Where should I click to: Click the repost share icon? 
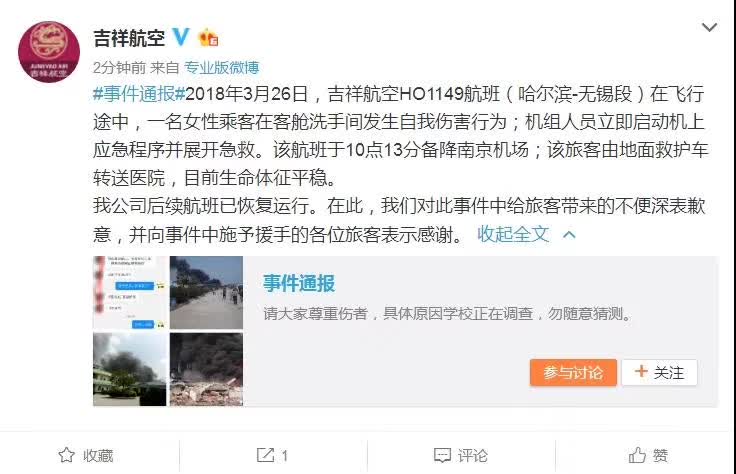265,455
